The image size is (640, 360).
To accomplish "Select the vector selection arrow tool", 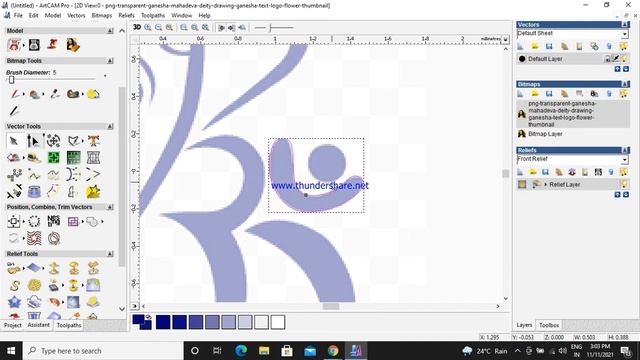I will (x=14, y=141).
